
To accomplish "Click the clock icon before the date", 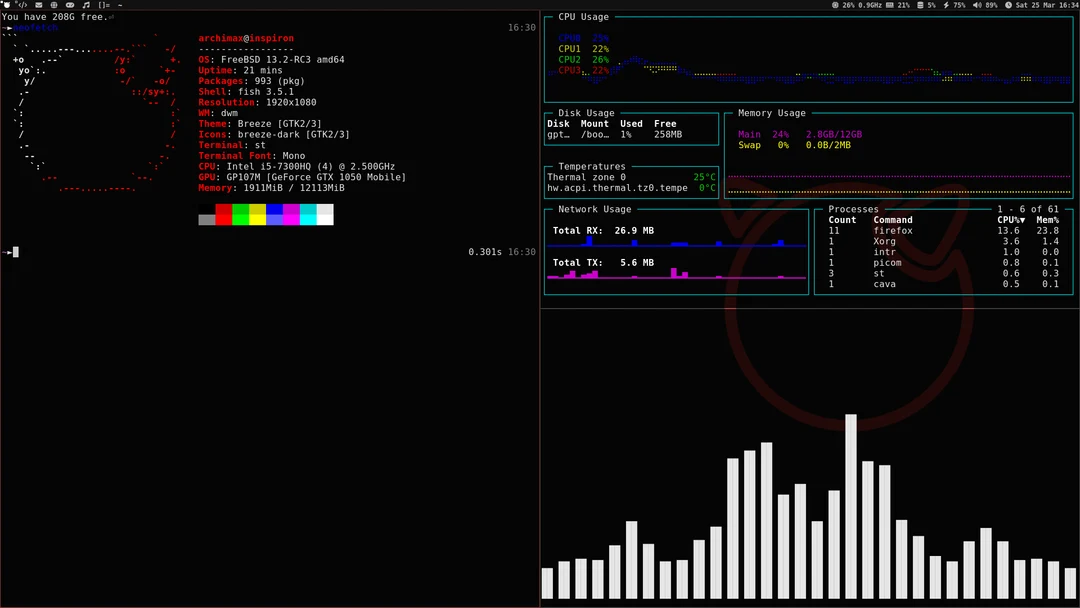I will point(1008,5).
